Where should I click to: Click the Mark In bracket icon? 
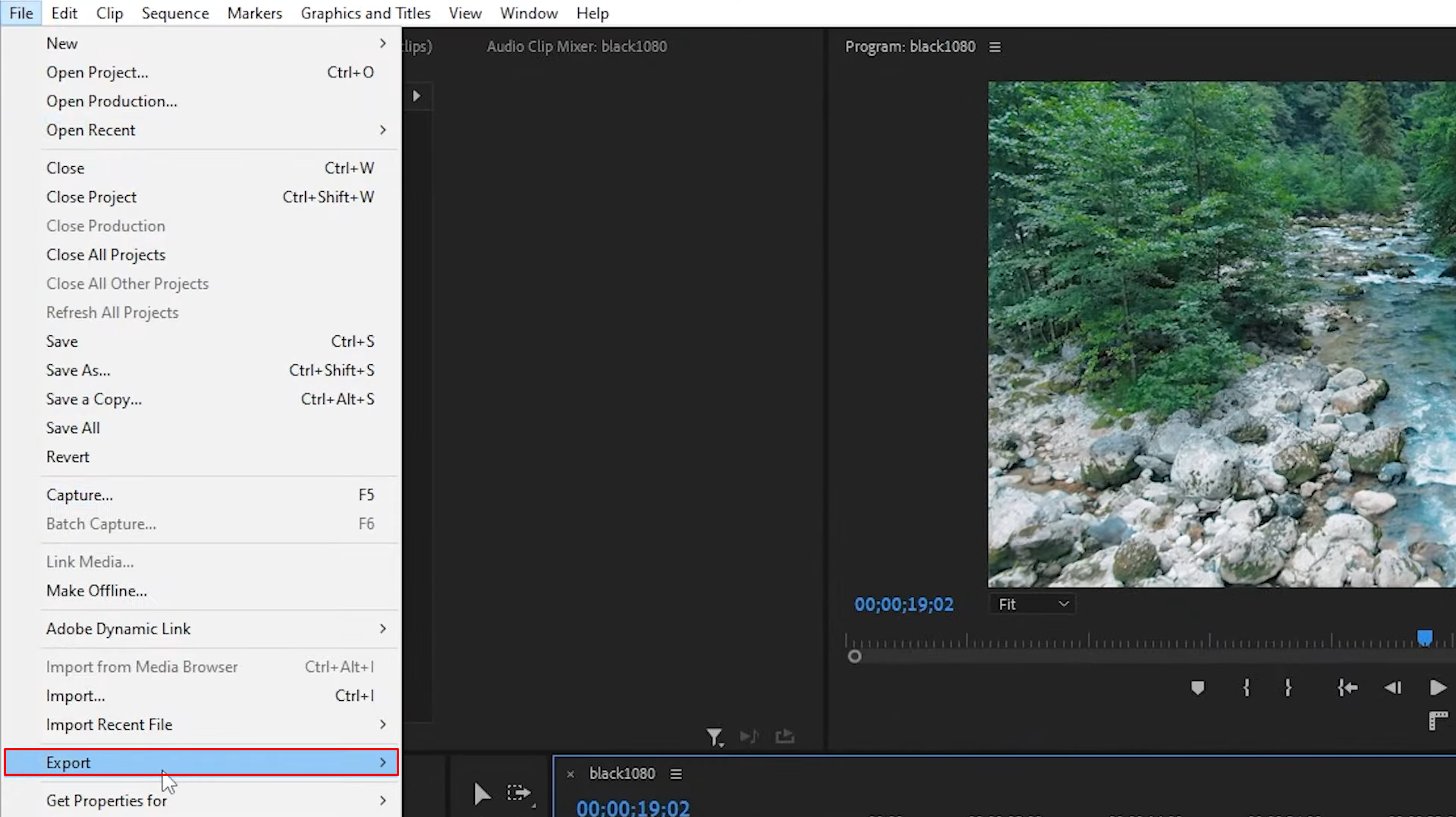(x=1246, y=688)
